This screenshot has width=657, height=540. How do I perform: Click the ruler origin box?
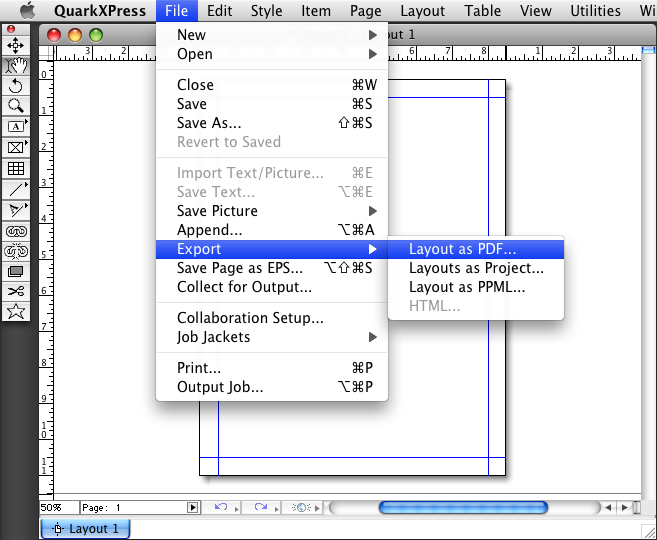[x=46, y=53]
